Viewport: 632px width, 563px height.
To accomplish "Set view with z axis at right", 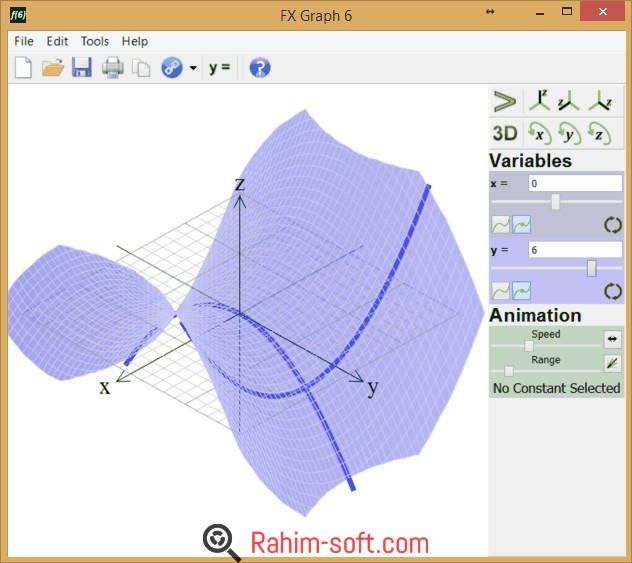I will (x=600, y=100).
